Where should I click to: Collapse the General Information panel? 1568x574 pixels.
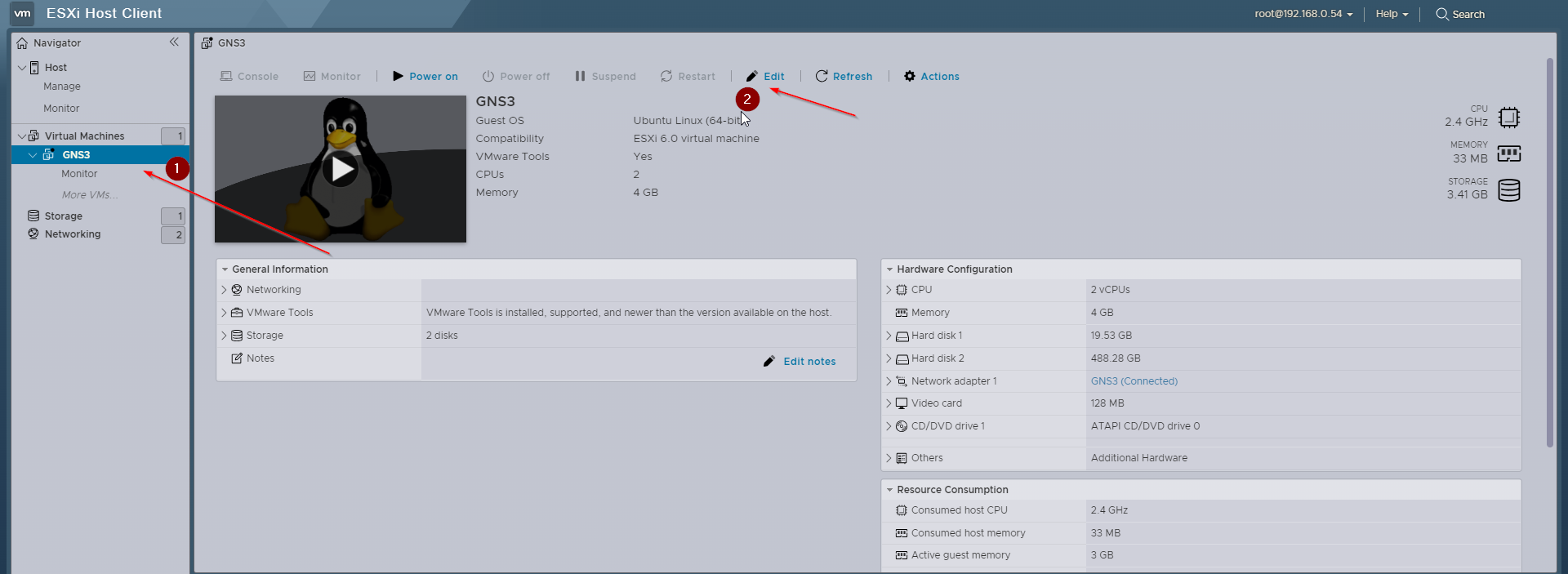[x=225, y=269]
